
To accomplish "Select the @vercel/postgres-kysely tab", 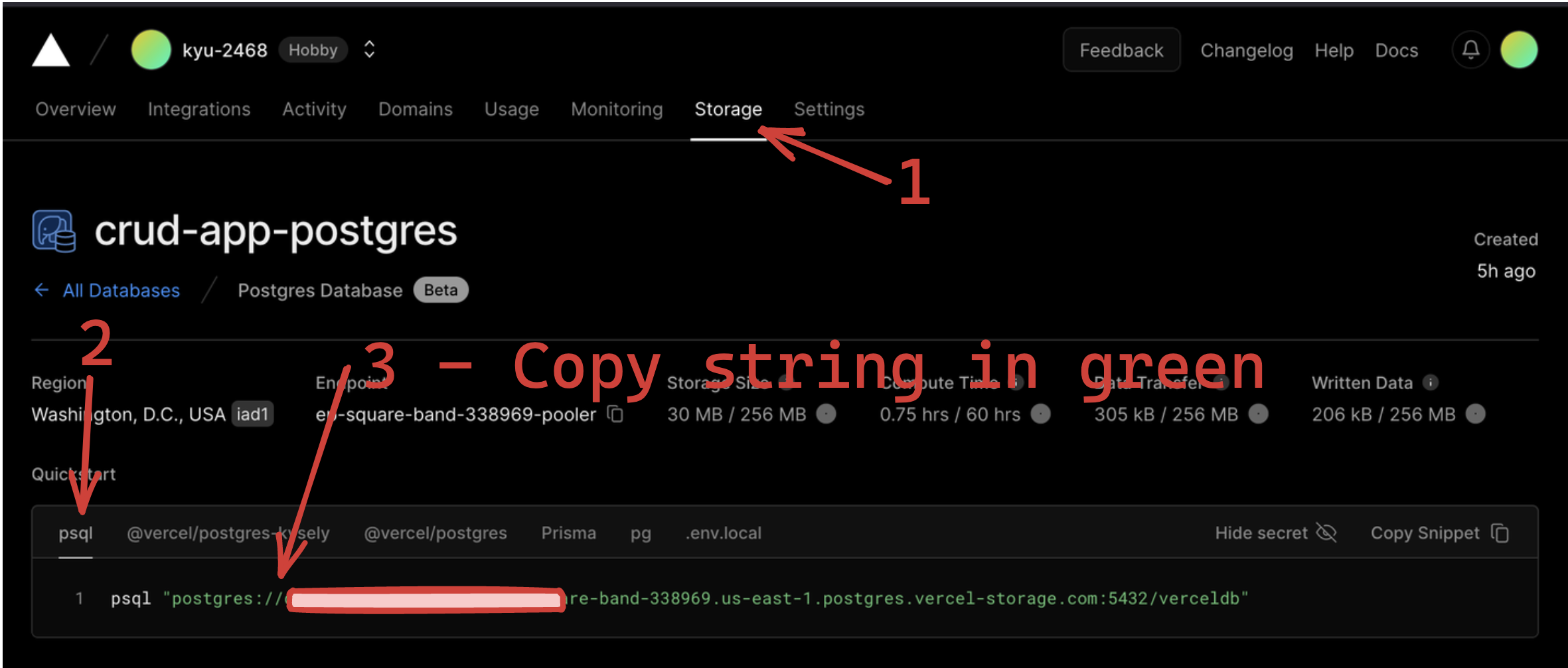I will [228, 533].
